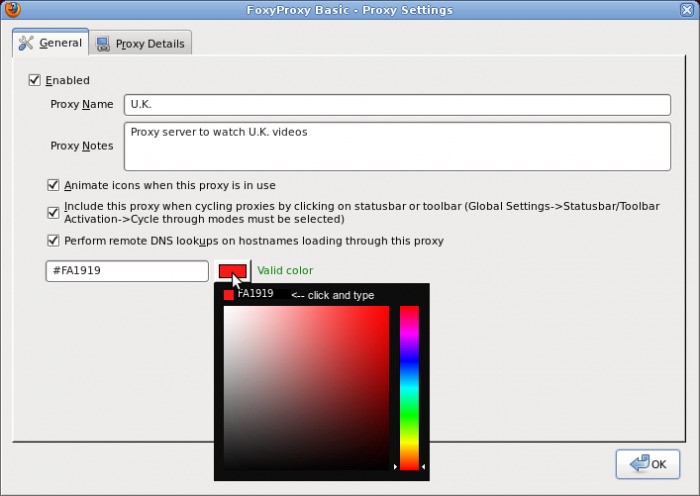Click the rainbow hue slider bar
The width and height of the screenshot is (700, 496).
[409, 387]
